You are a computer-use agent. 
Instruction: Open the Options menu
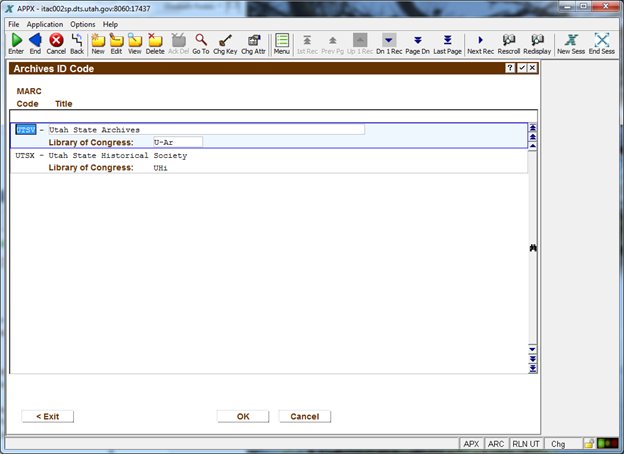(x=82, y=24)
